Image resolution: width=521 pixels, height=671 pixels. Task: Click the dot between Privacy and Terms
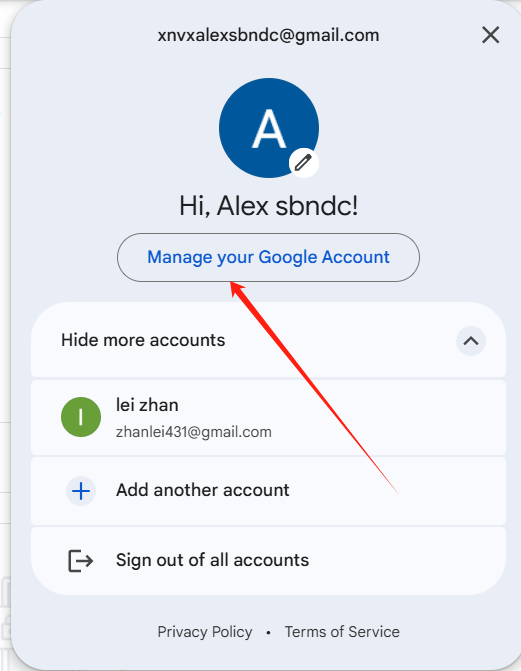[x=268, y=632]
